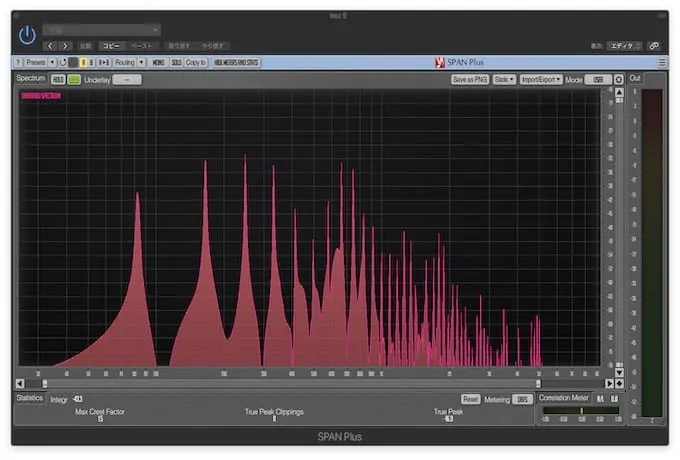Click the first icon beside Correlation Meter
The width and height of the screenshot is (680, 460).
click(x=601, y=398)
